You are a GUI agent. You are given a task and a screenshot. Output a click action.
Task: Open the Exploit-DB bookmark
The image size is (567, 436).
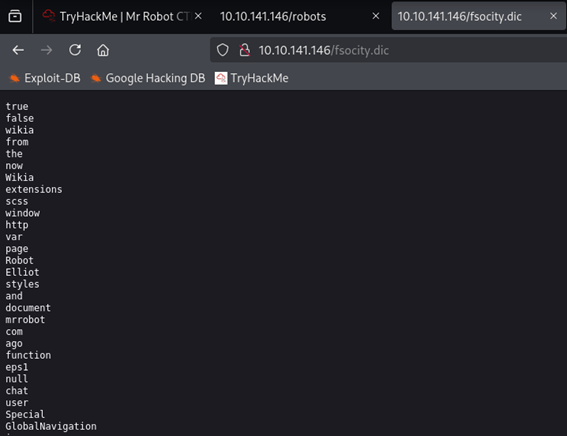[45, 78]
